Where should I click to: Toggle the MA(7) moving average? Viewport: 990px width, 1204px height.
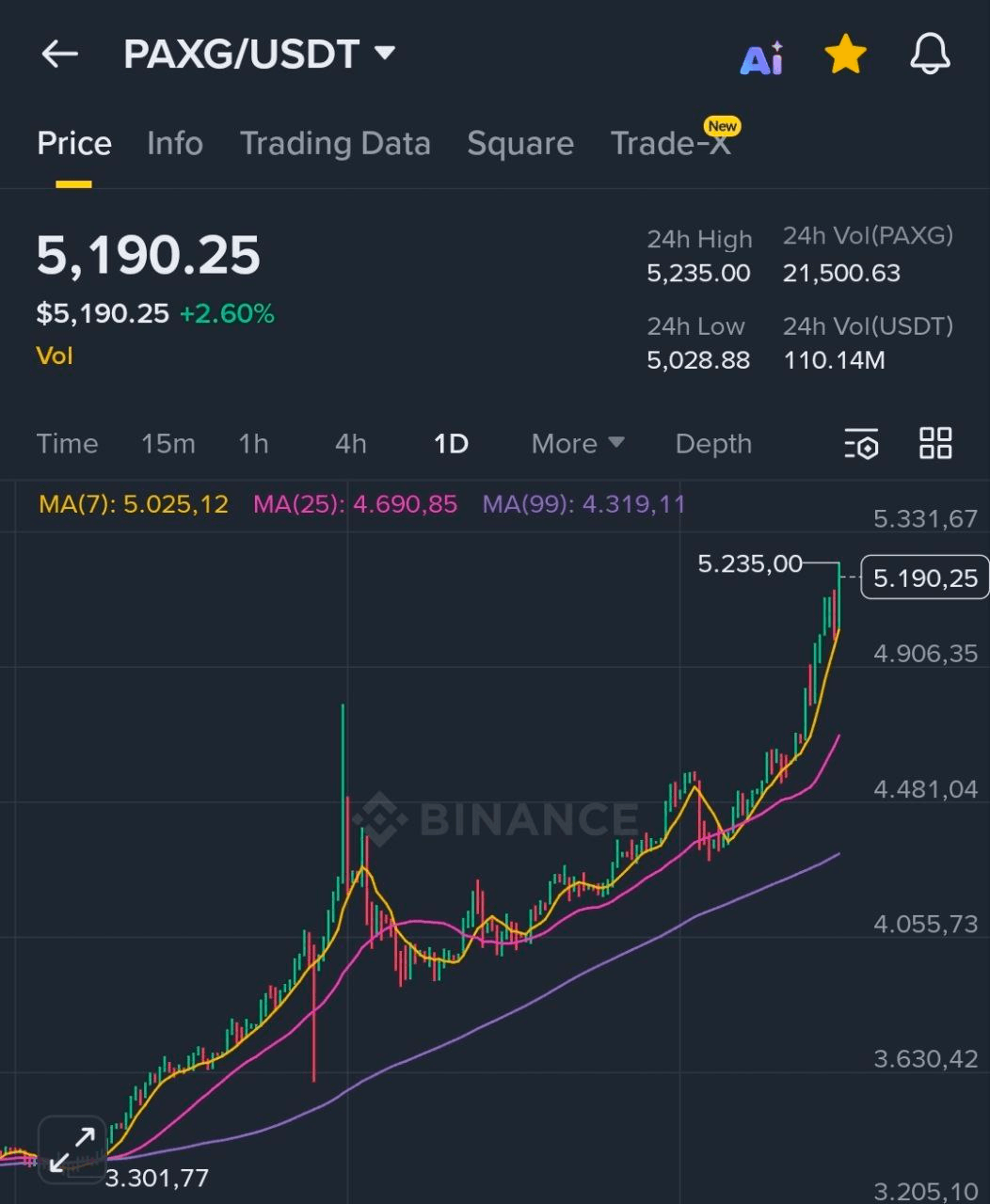[132, 504]
